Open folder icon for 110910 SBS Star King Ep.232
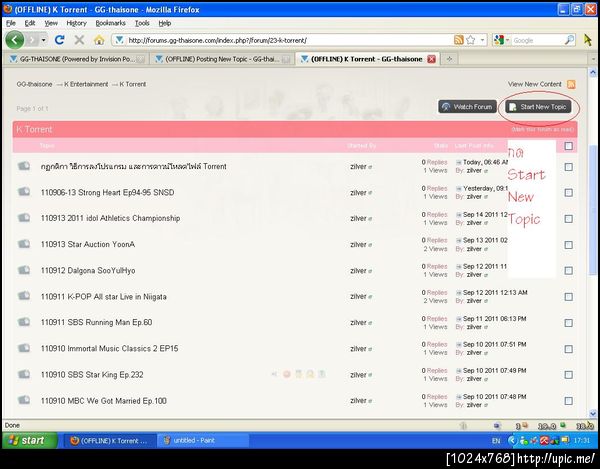The height and width of the screenshot is (469, 600). click(x=24, y=374)
